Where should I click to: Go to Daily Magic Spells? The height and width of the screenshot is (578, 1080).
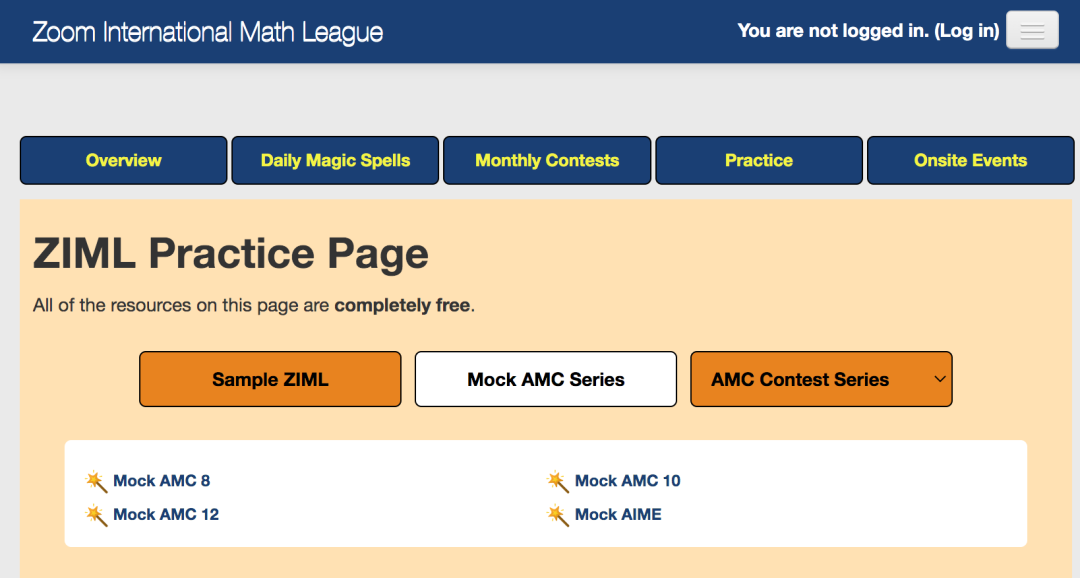[335, 161]
